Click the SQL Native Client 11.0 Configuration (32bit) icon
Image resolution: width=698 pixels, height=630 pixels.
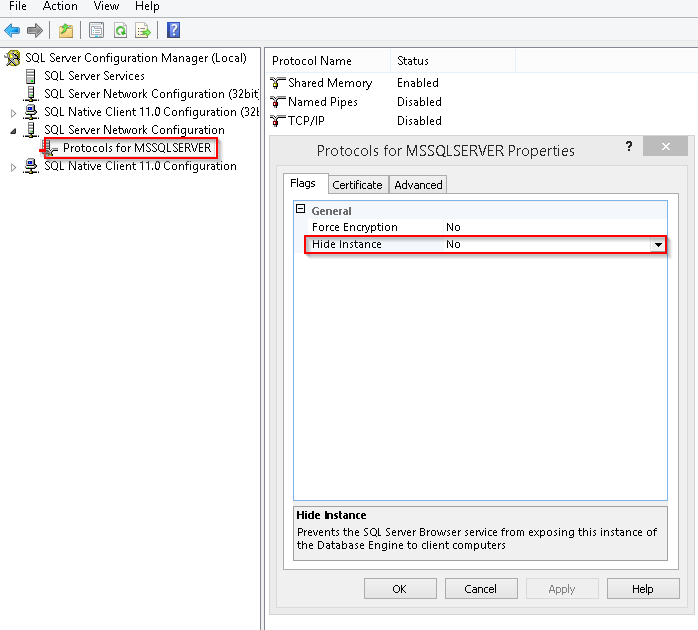[30, 112]
